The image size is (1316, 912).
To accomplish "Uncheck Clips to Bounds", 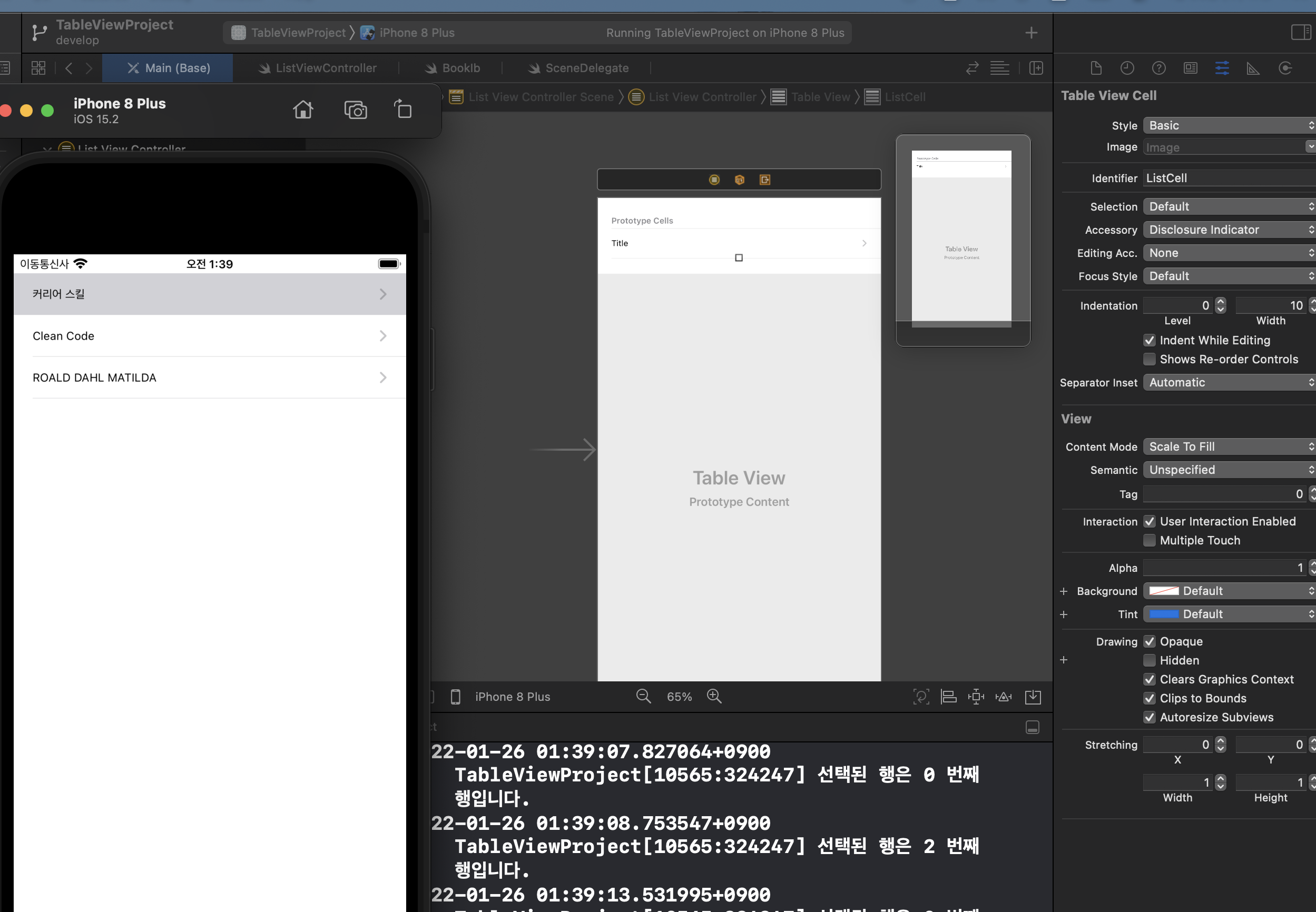I will pos(1149,698).
